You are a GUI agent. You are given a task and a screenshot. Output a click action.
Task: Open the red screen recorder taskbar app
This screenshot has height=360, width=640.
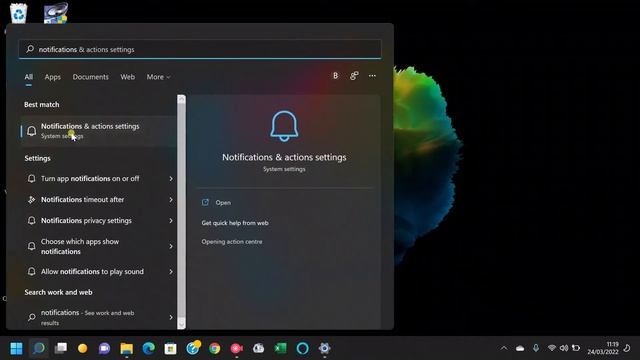point(236,348)
